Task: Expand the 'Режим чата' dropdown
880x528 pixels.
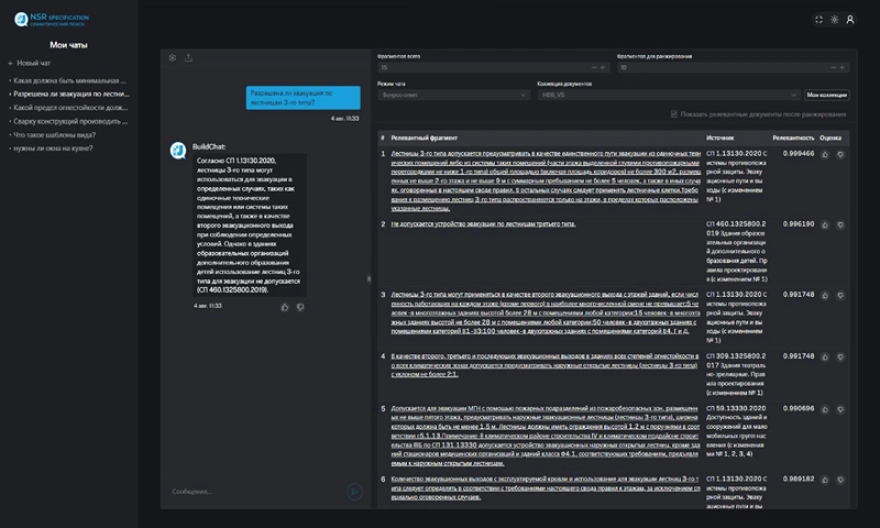Action: click(453, 95)
